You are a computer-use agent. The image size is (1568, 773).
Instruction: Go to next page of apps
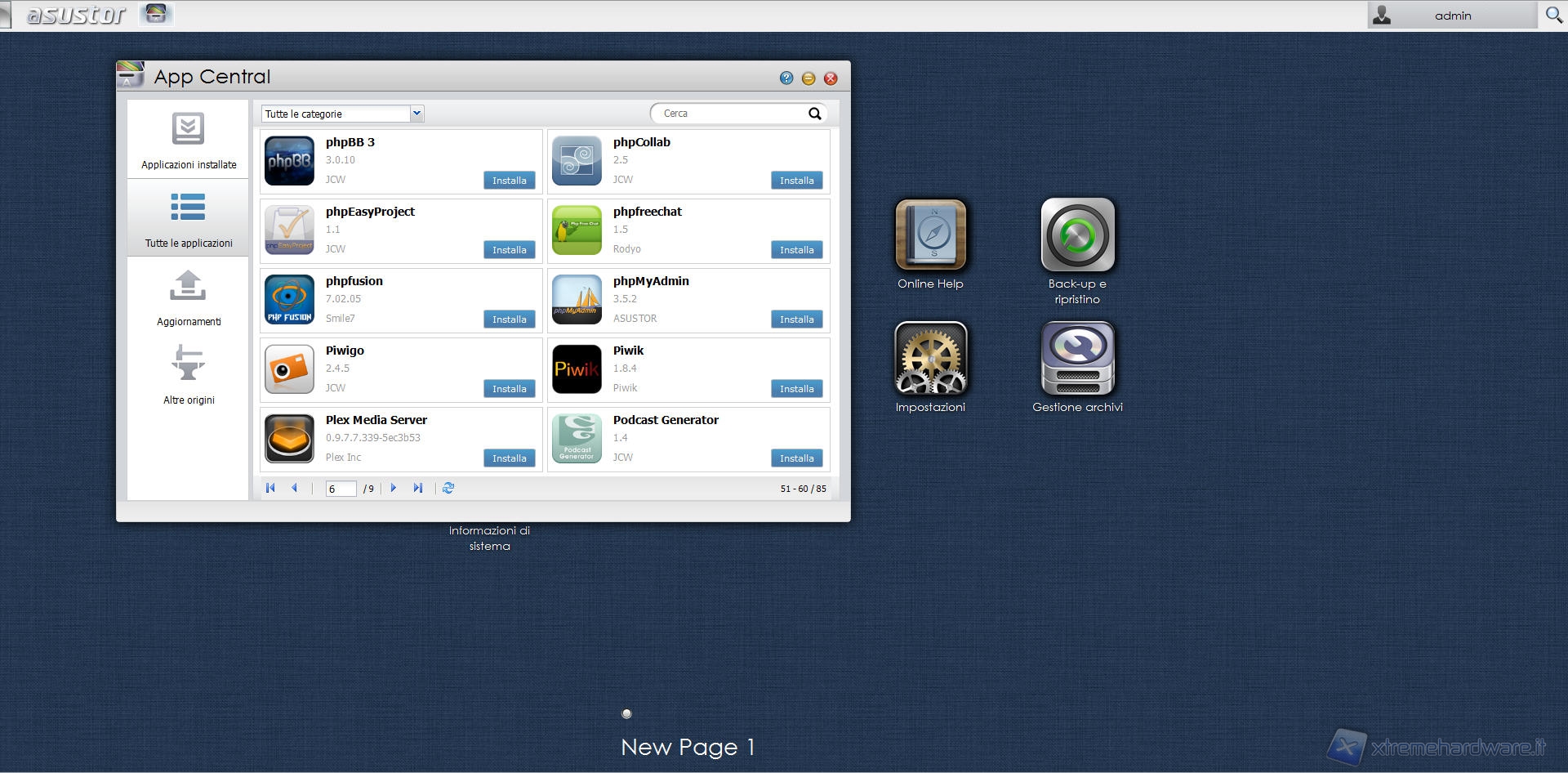click(394, 488)
